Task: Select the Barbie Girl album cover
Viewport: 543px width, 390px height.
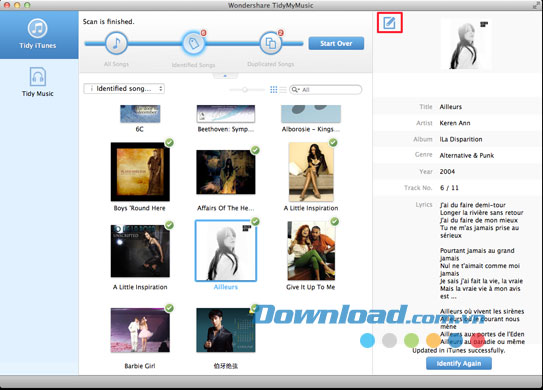Action: pyautogui.click(x=140, y=330)
